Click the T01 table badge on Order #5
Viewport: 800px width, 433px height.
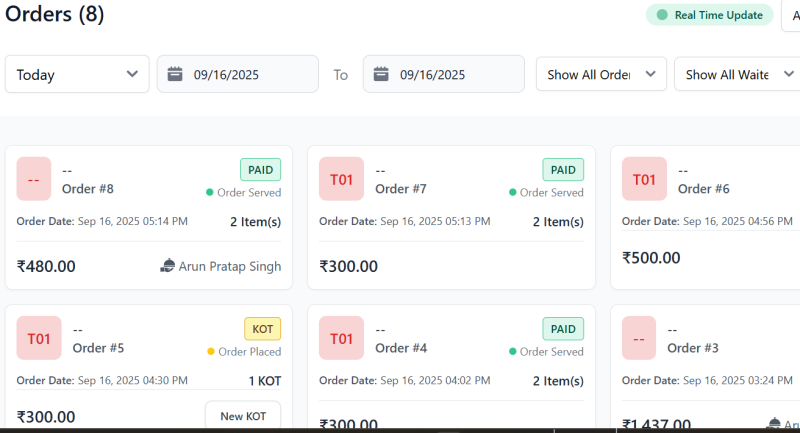(39, 339)
